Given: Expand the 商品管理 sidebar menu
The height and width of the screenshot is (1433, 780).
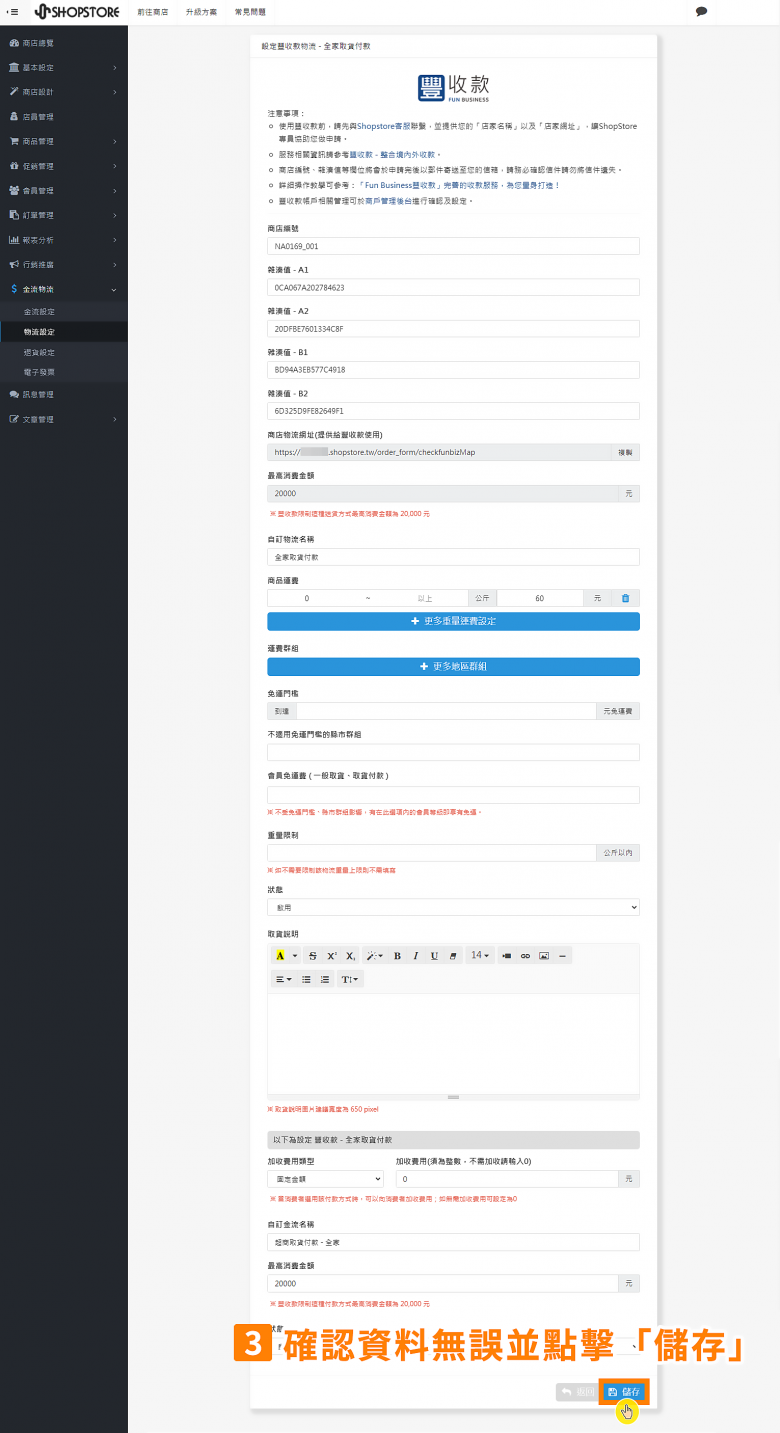Looking at the screenshot, I should 64,141.
